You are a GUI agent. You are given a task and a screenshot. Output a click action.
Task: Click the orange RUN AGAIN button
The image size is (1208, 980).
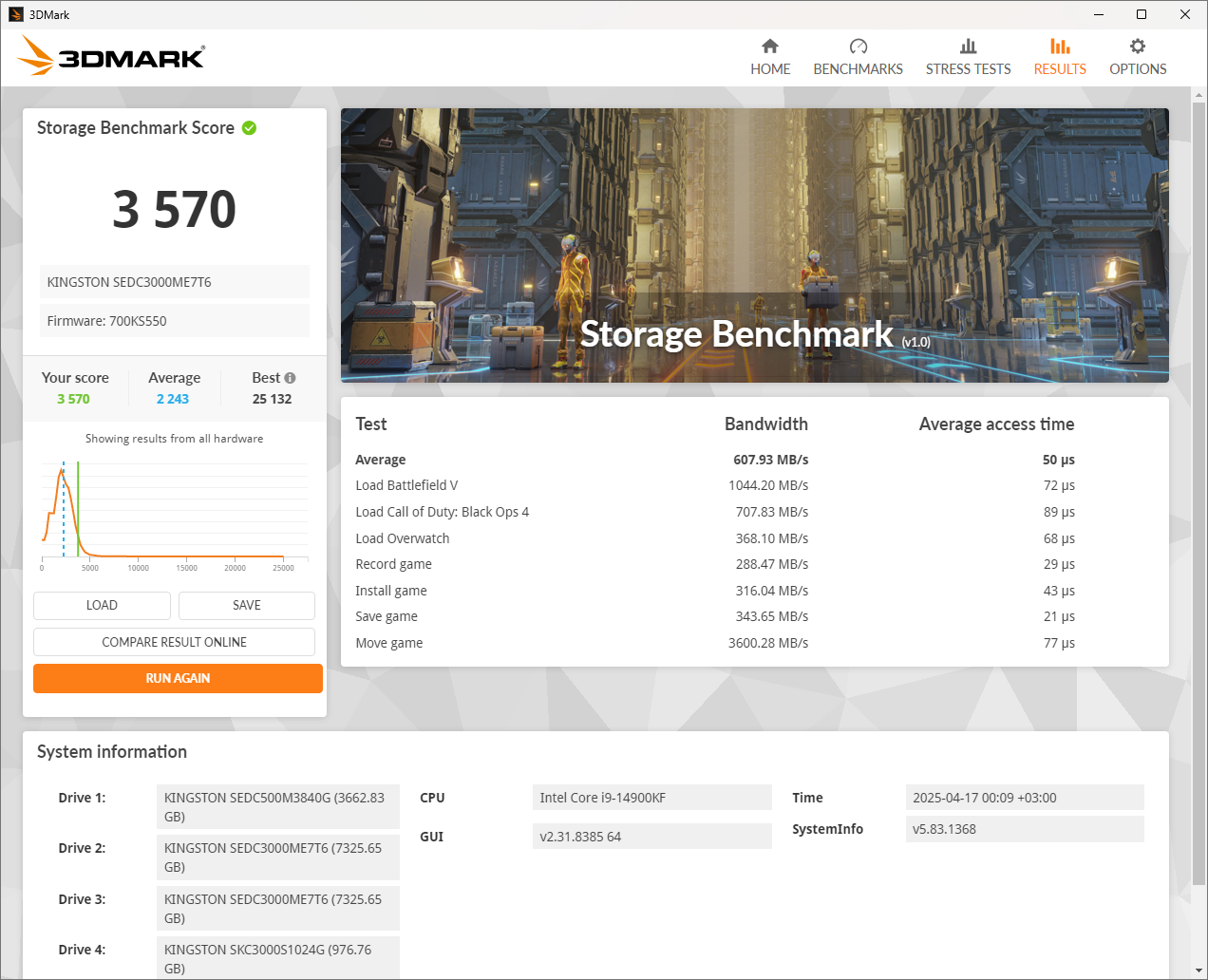point(178,678)
